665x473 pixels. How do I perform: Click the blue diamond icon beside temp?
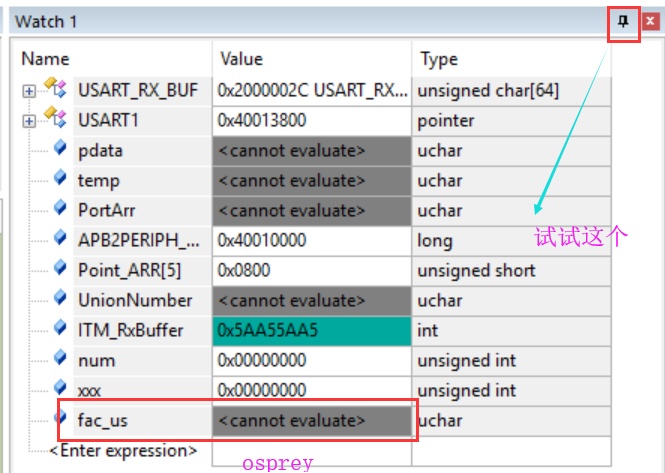click(60, 177)
